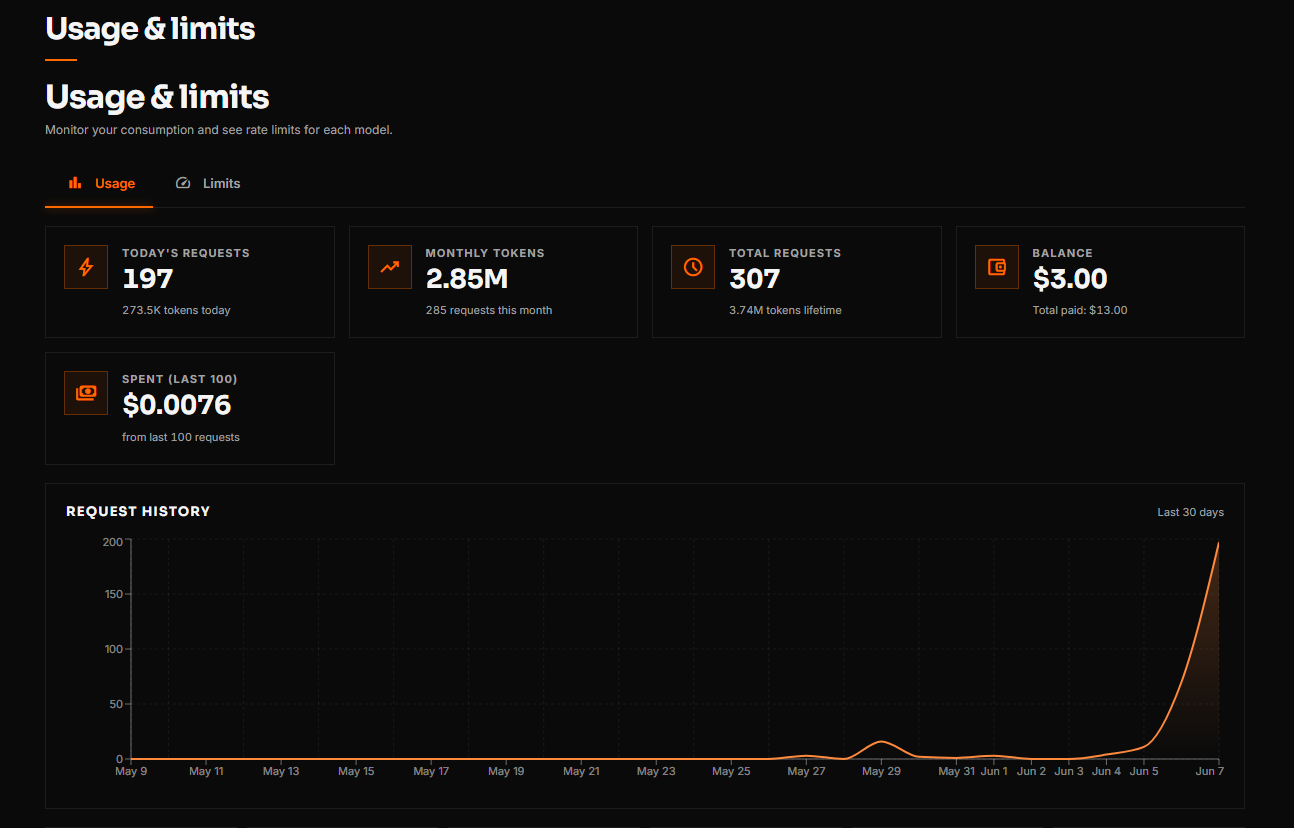Click the 'Total paid: $13.00' text
Viewport: 1294px width, 828px height.
tap(1080, 310)
